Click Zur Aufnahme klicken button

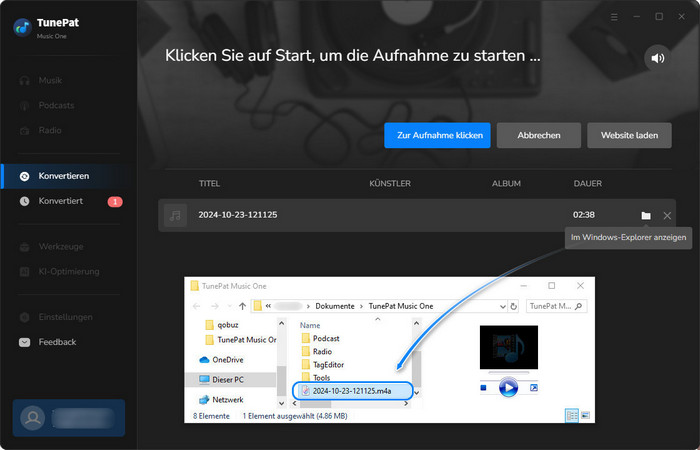437,135
